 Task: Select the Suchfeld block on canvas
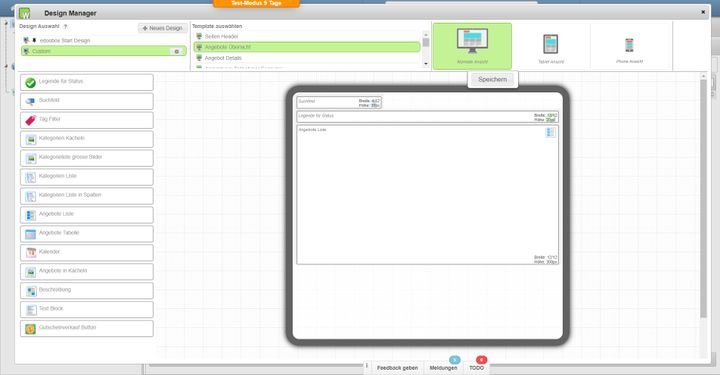pyautogui.click(x=339, y=102)
